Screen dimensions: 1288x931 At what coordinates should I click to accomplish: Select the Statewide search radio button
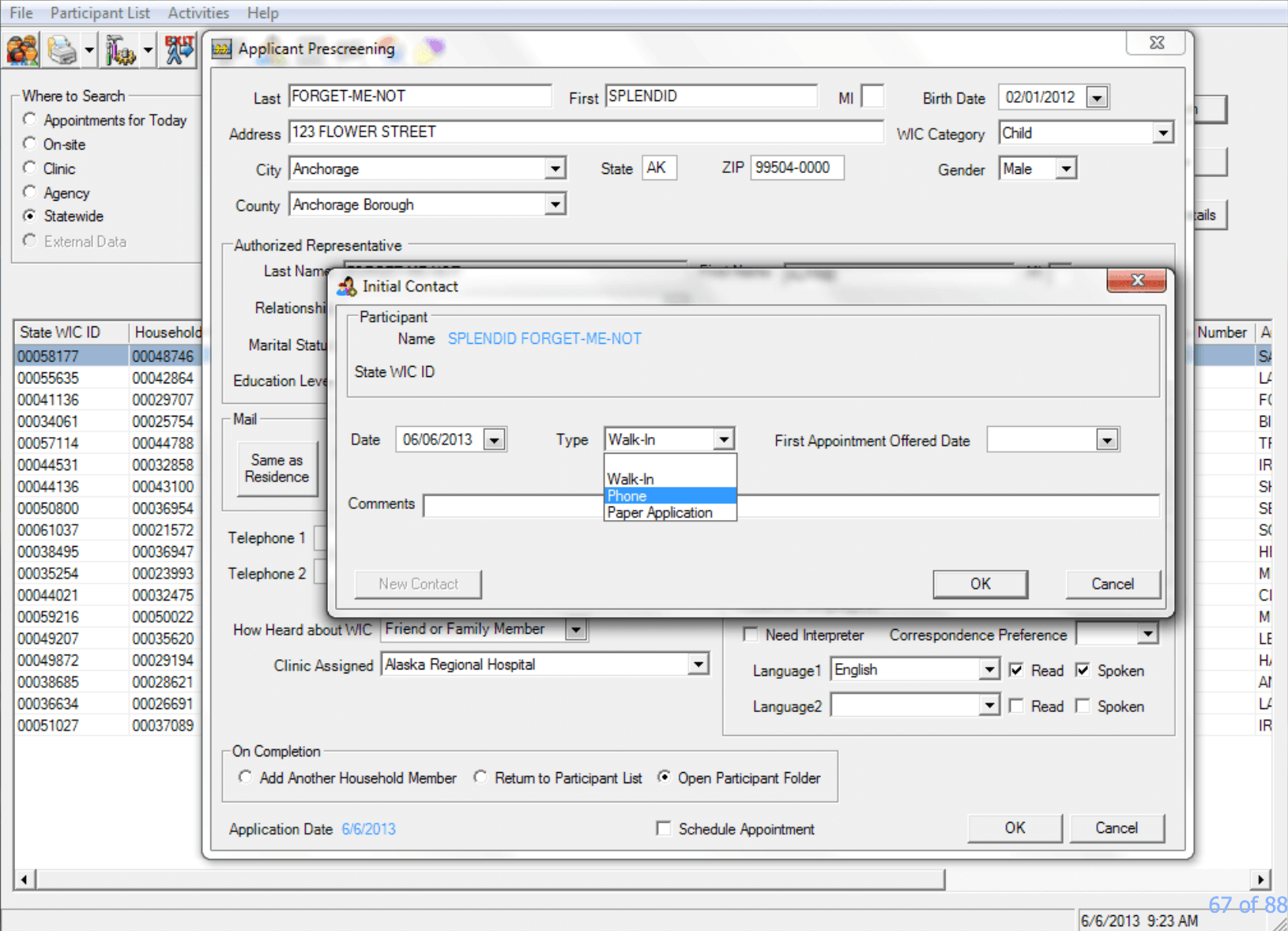coord(29,216)
